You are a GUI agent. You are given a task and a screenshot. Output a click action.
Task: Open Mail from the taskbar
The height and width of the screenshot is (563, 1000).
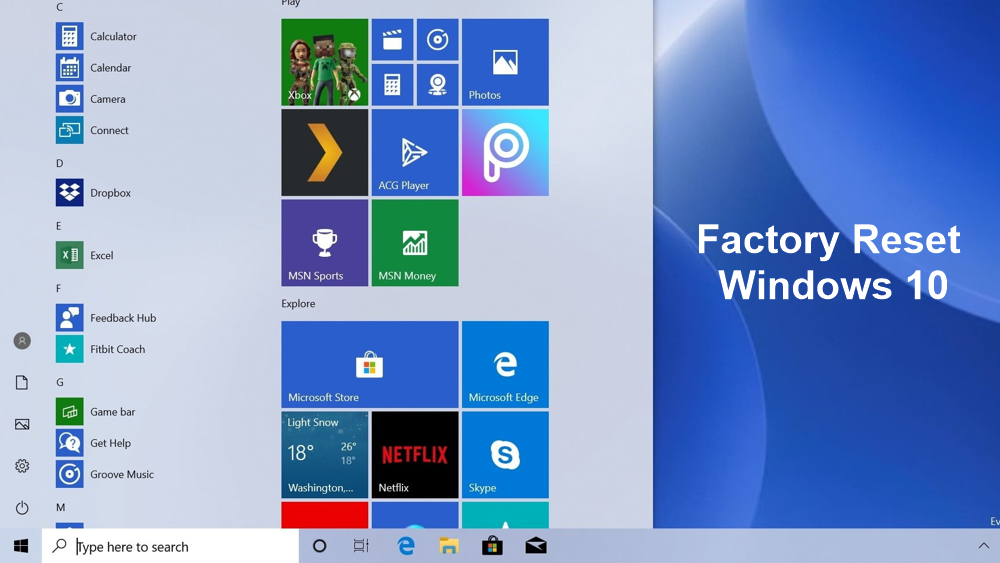[536, 546]
